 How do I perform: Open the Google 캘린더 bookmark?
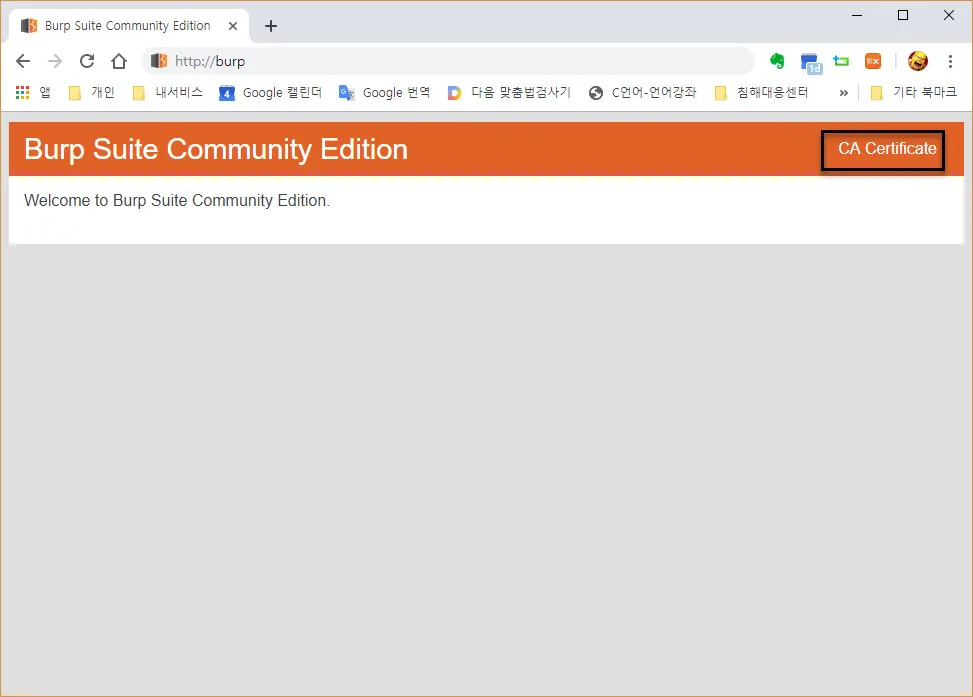(x=271, y=92)
